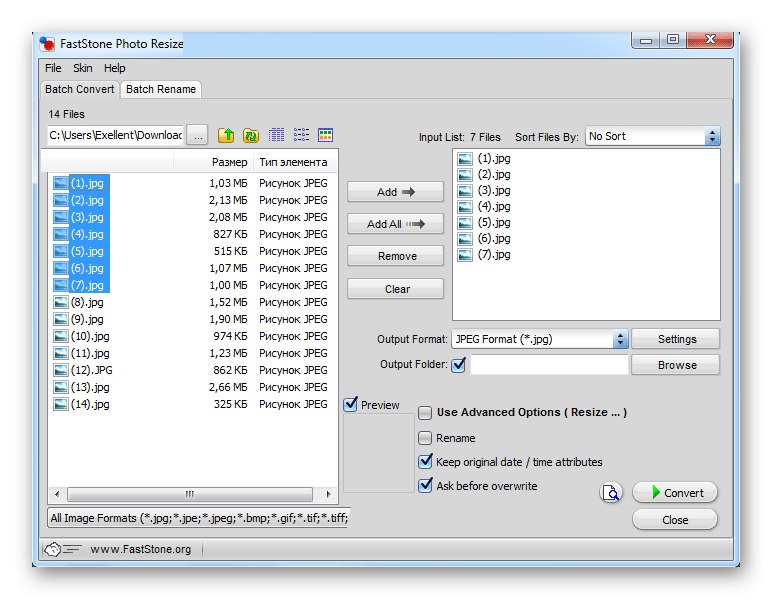The height and width of the screenshot is (599, 772).
Task: Open output format Settings
Action: pos(676,339)
